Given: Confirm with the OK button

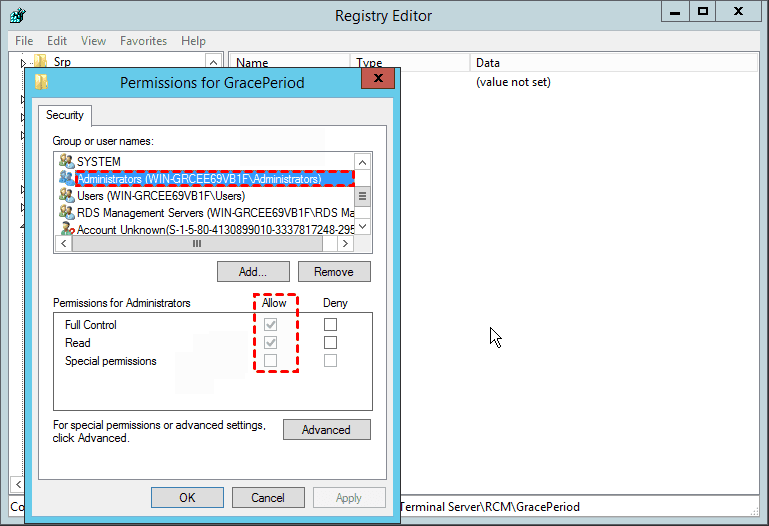Looking at the screenshot, I should coord(187,498).
